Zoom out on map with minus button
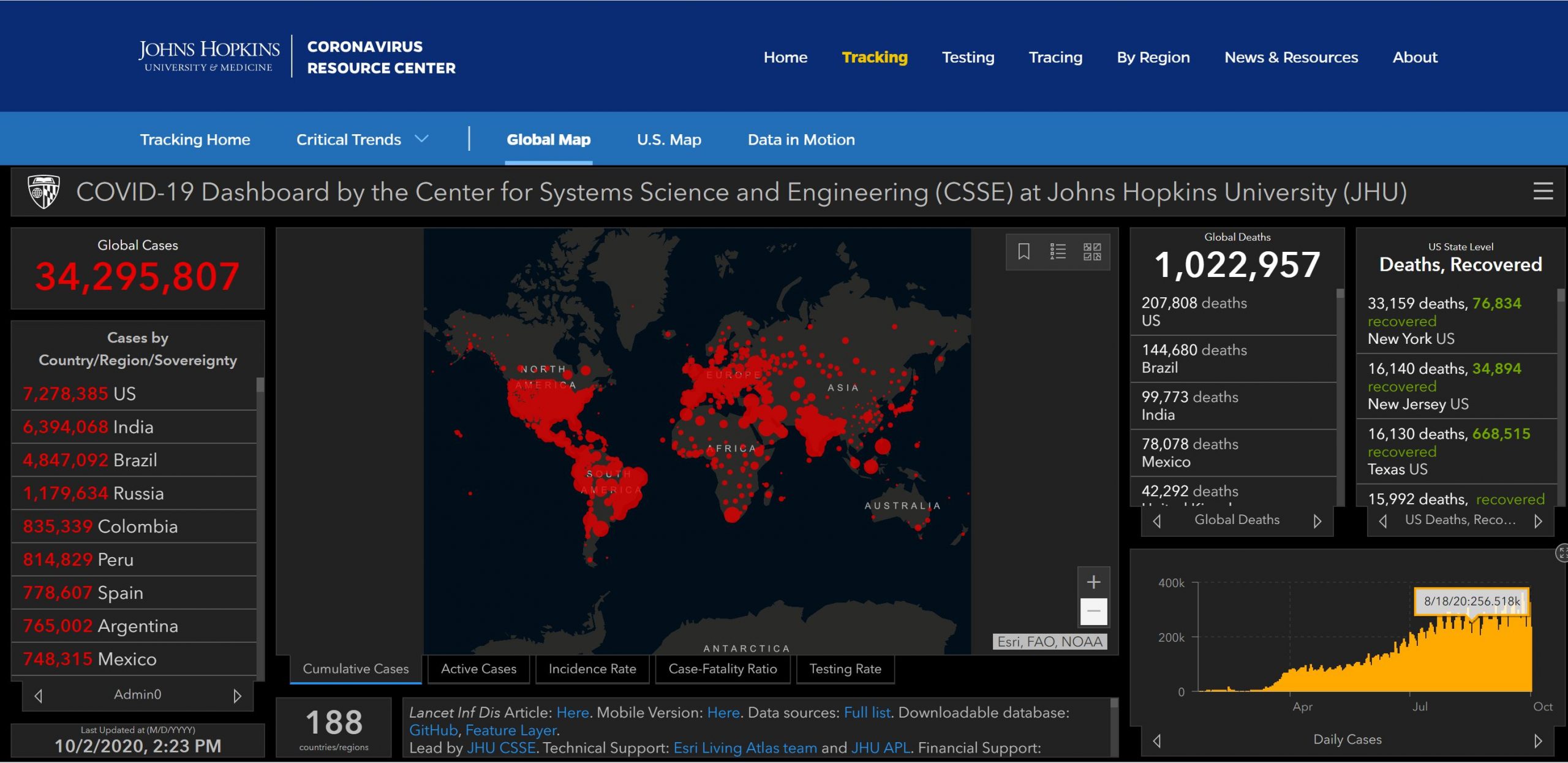This screenshot has height=763, width=1568. click(1093, 611)
